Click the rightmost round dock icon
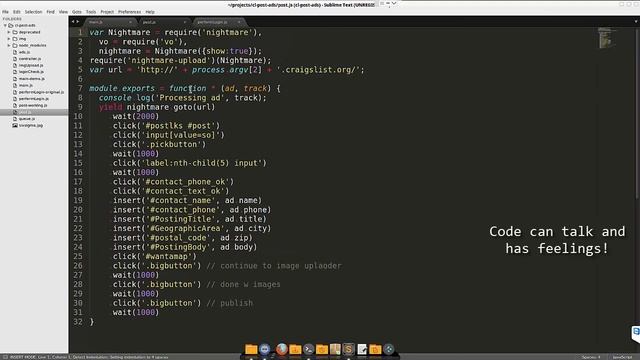This screenshot has width=640, height=360. click(x=389, y=349)
